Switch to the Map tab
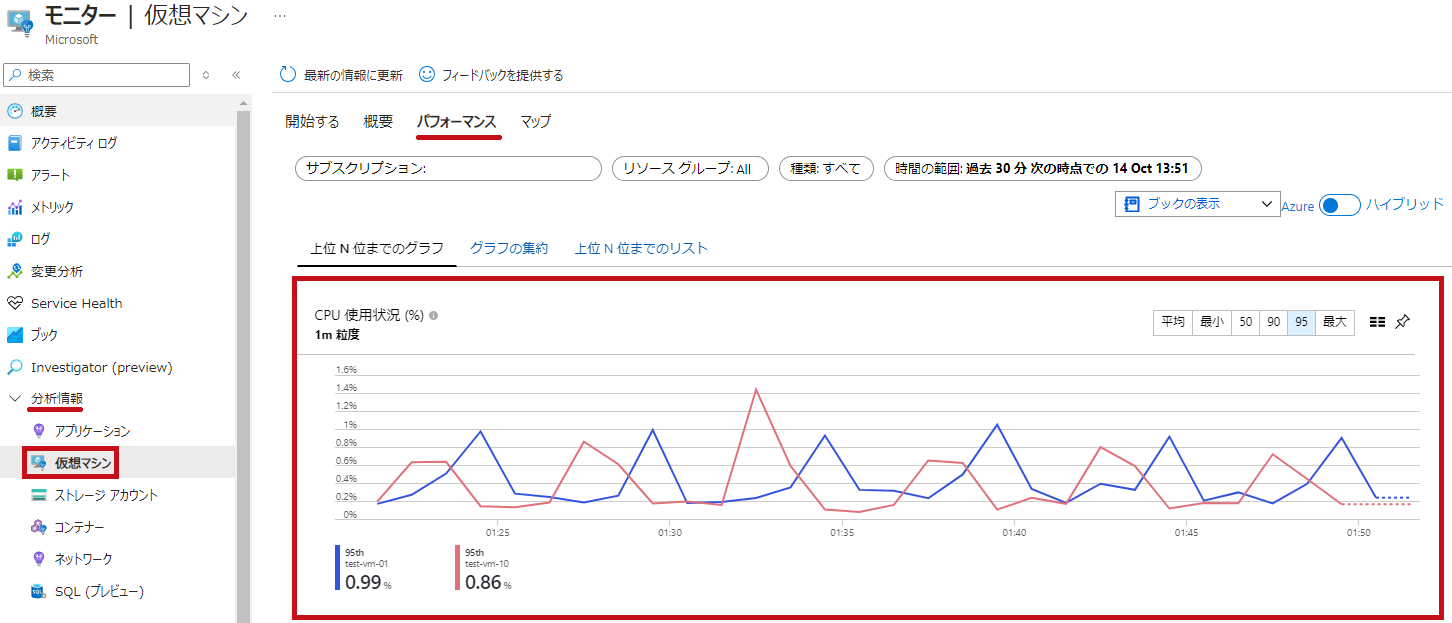 (535, 121)
